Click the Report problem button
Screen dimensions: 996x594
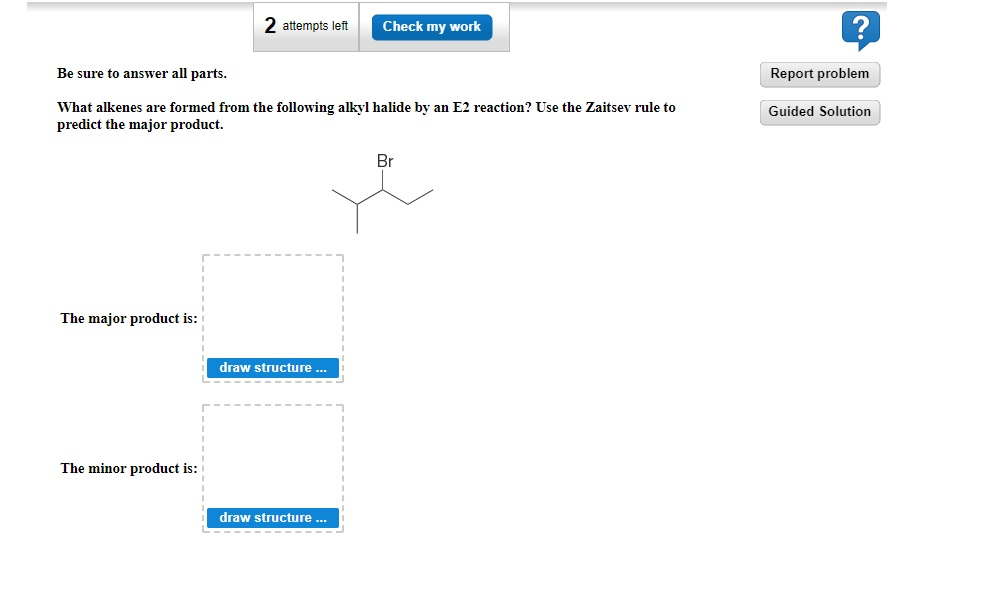(819, 74)
